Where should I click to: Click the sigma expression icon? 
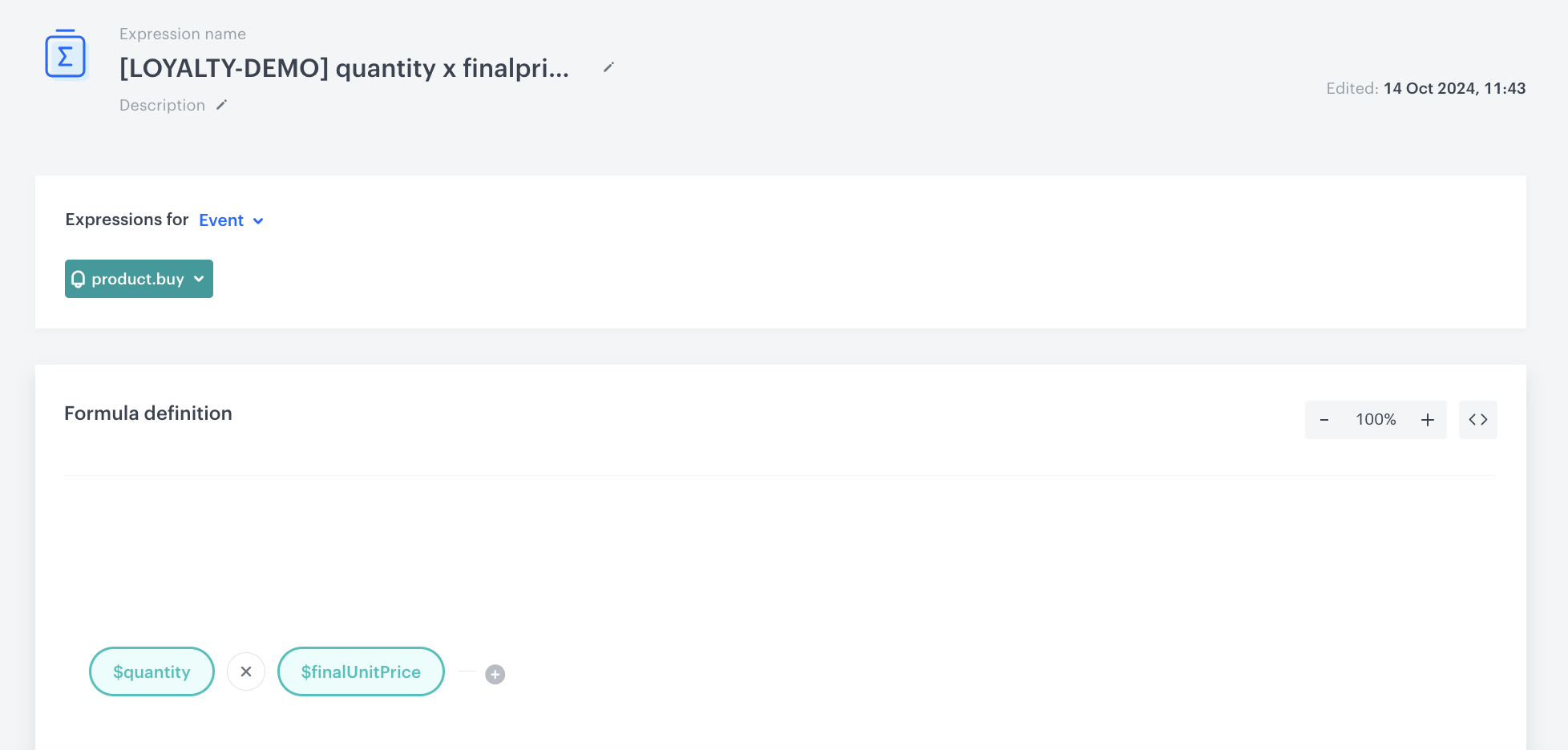66,55
